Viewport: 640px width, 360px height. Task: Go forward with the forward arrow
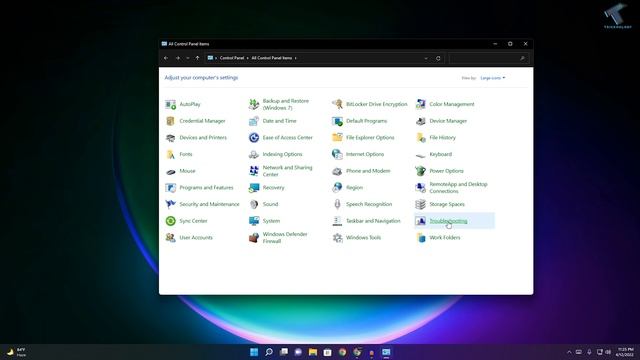click(178, 58)
